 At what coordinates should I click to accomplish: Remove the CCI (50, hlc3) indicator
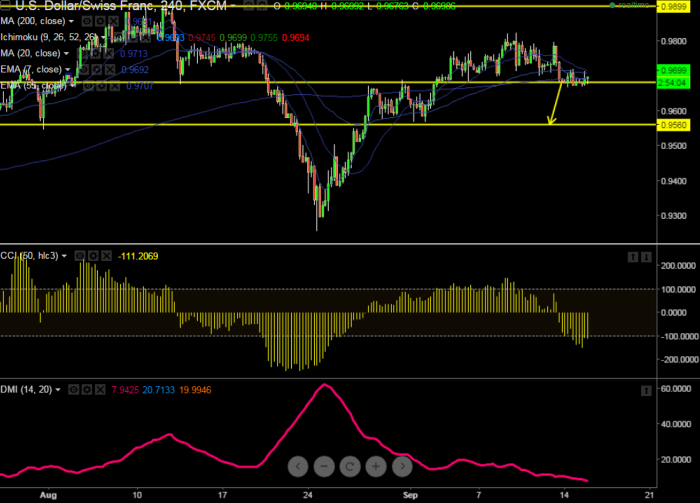point(106,256)
